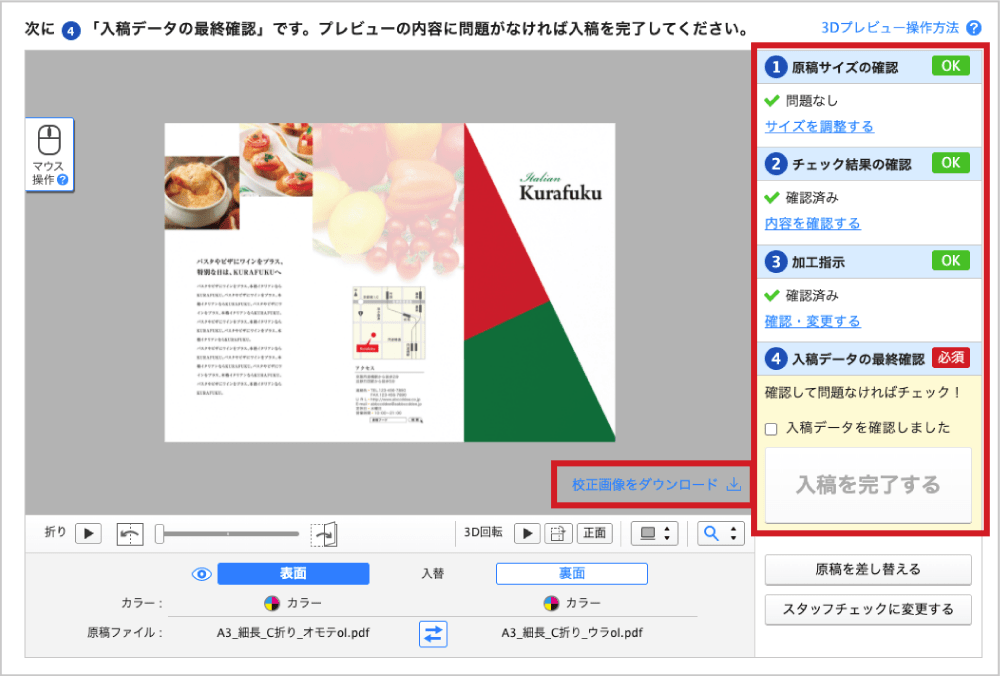Click the 入稿を完了する button
This screenshot has height=676, width=1000.
click(867, 485)
